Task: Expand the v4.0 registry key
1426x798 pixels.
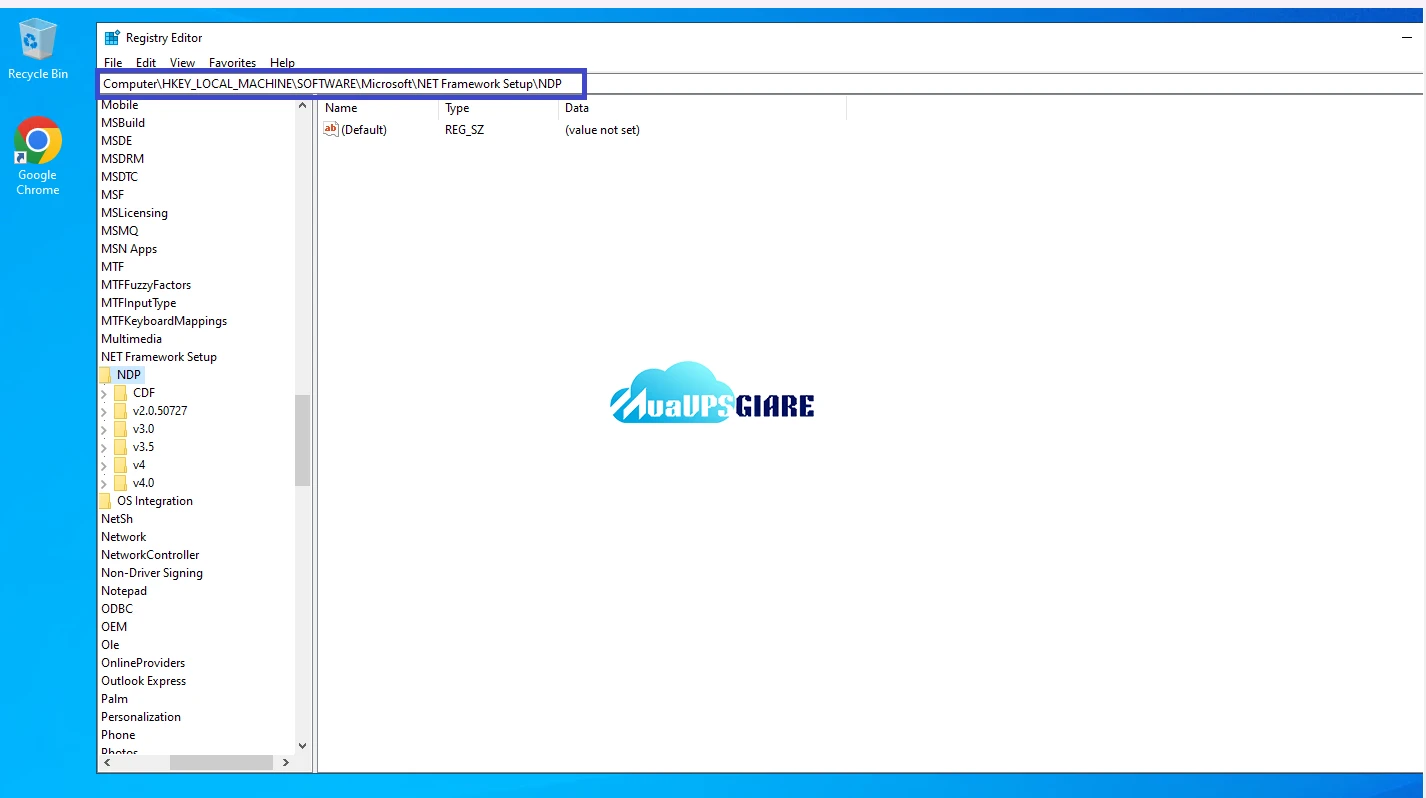Action: click(103, 482)
